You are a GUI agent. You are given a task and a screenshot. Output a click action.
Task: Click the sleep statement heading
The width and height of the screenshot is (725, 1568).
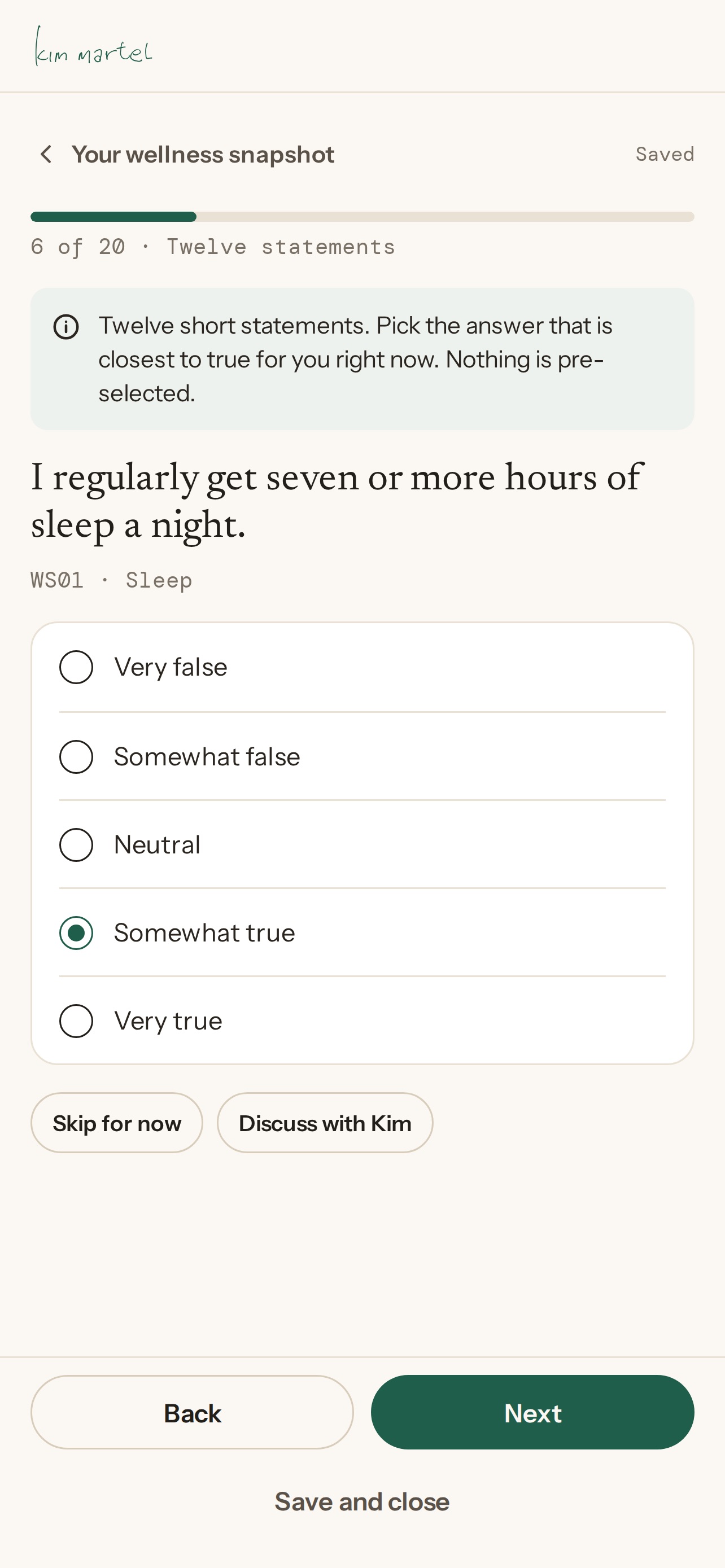click(x=337, y=500)
